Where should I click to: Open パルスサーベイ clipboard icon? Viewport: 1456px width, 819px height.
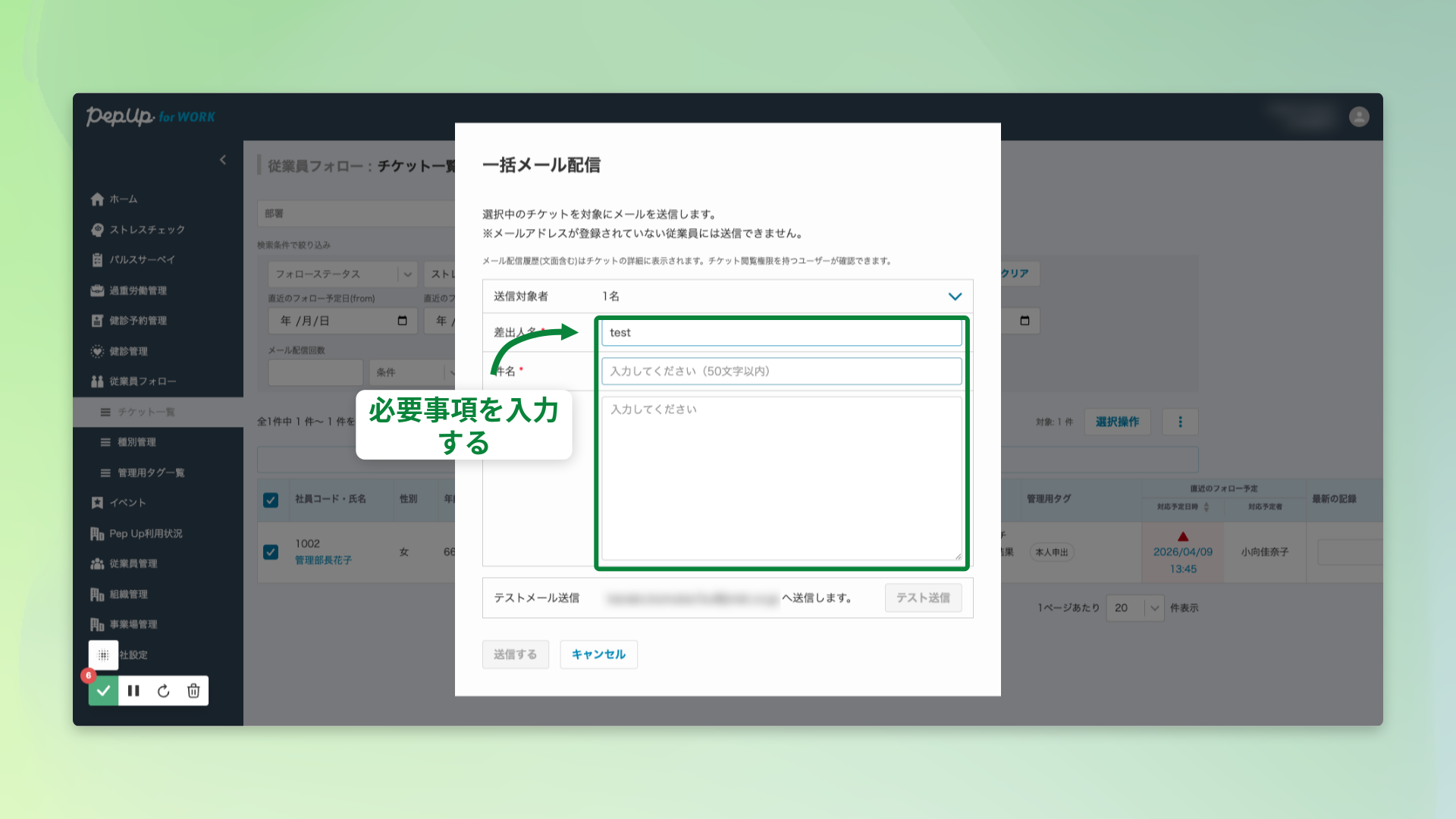[x=97, y=260]
